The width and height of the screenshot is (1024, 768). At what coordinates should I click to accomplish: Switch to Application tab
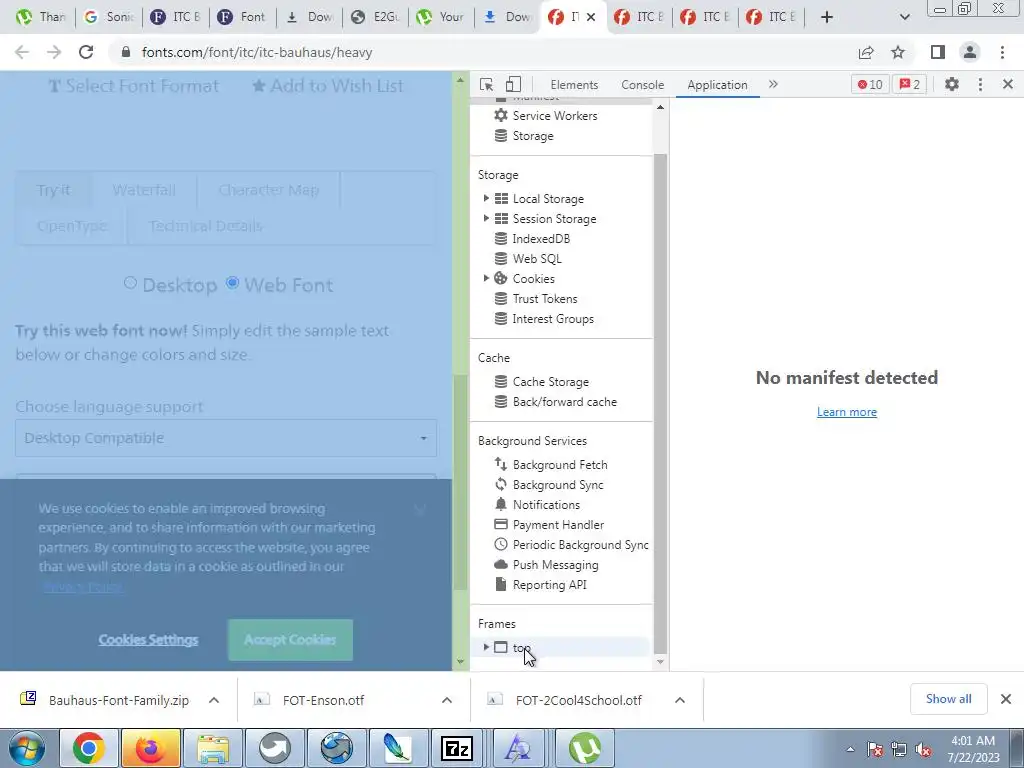tap(717, 85)
